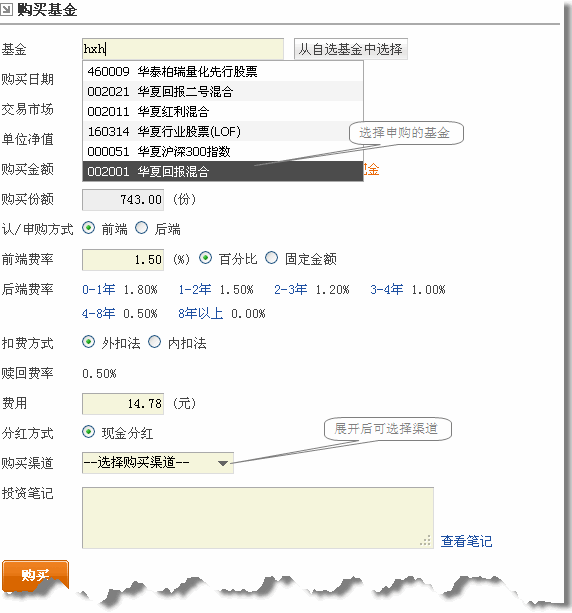
Task: Click into the 投资笔记 text area
Action: tap(258, 518)
